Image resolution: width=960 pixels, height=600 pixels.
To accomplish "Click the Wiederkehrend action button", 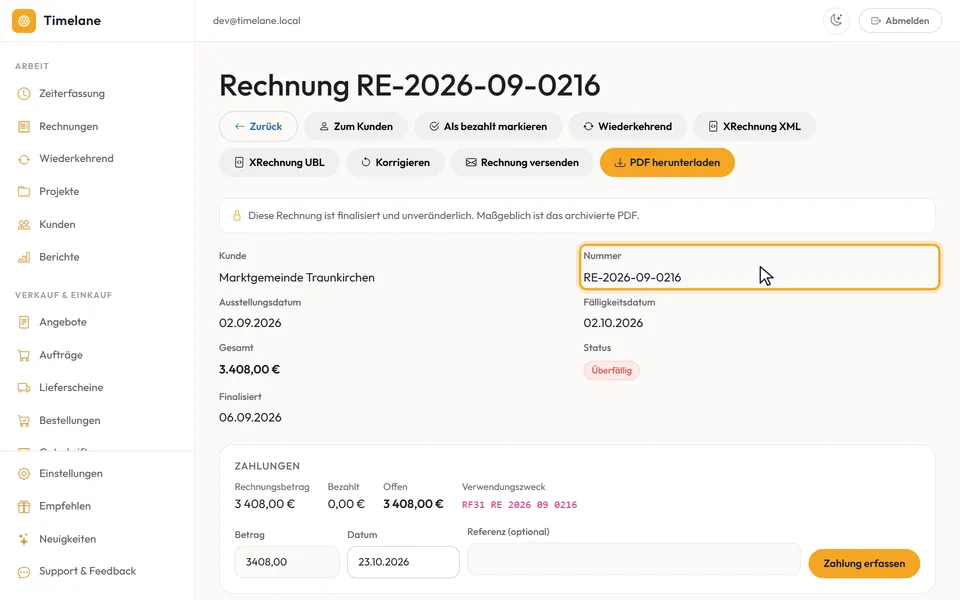I will [628, 127].
